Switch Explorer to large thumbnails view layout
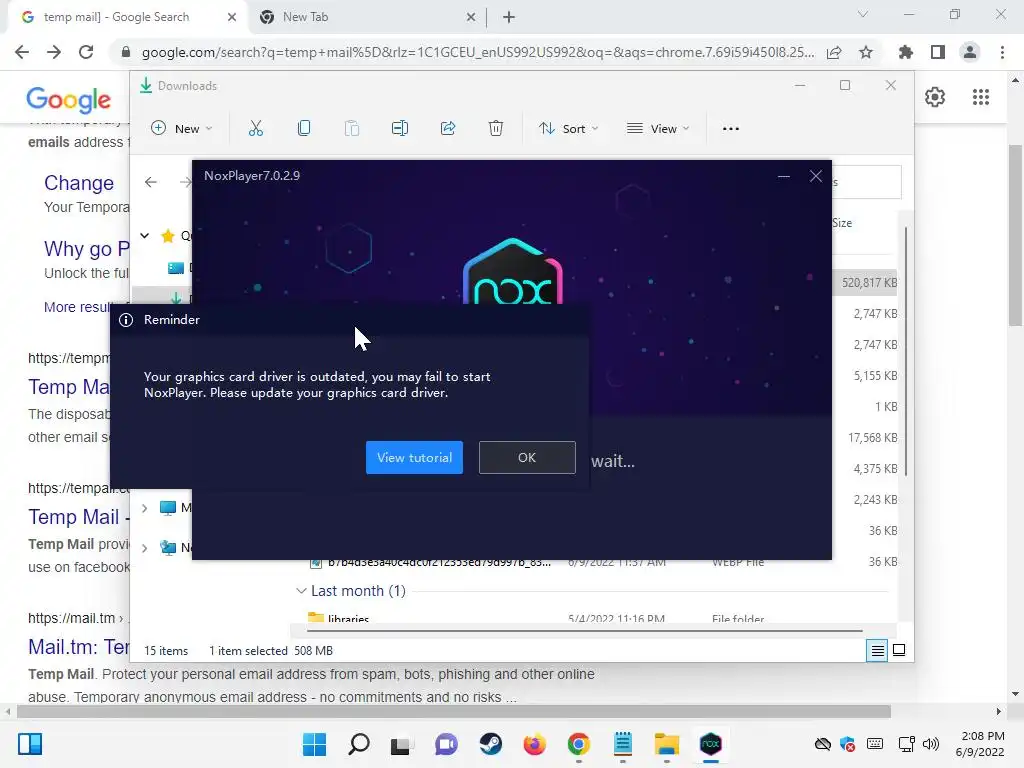The image size is (1024, 768). click(x=899, y=650)
